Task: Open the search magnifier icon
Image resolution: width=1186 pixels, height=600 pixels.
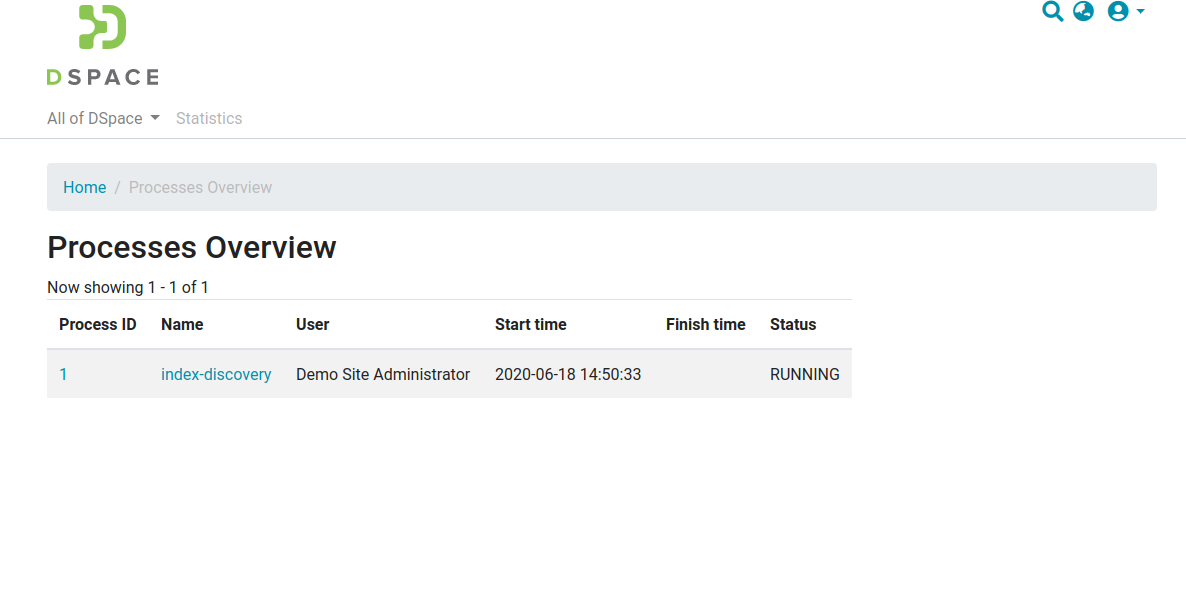Action: (x=1052, y=11)
